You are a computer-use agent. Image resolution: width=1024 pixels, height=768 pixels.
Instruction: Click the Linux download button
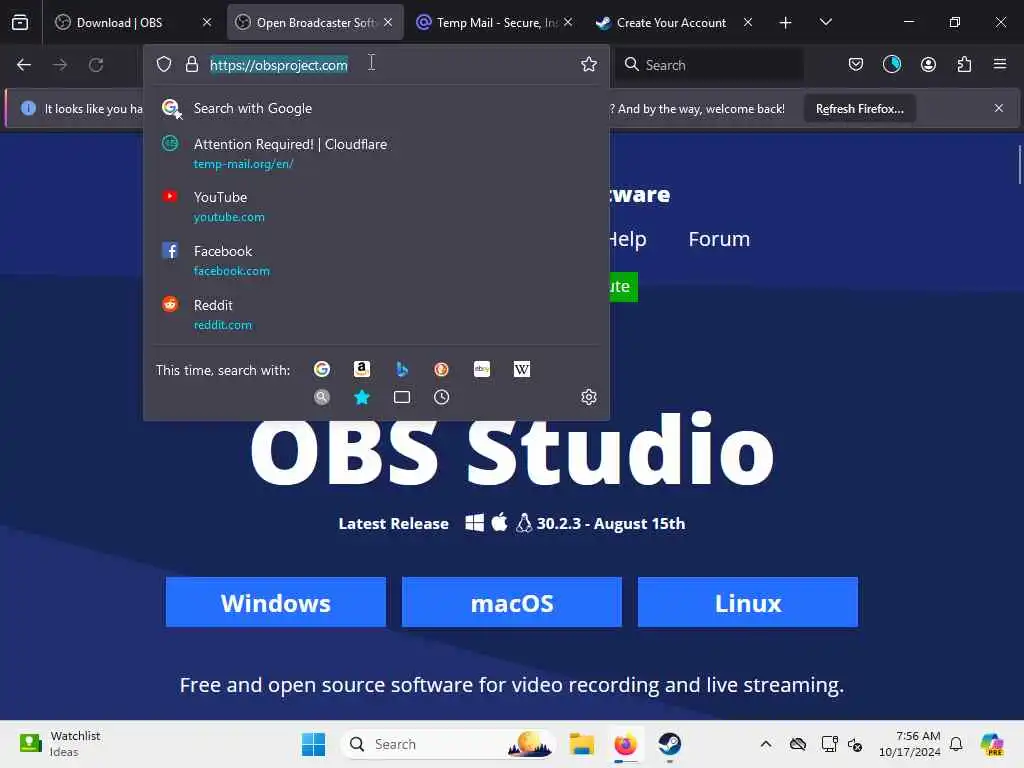(748, 602)
